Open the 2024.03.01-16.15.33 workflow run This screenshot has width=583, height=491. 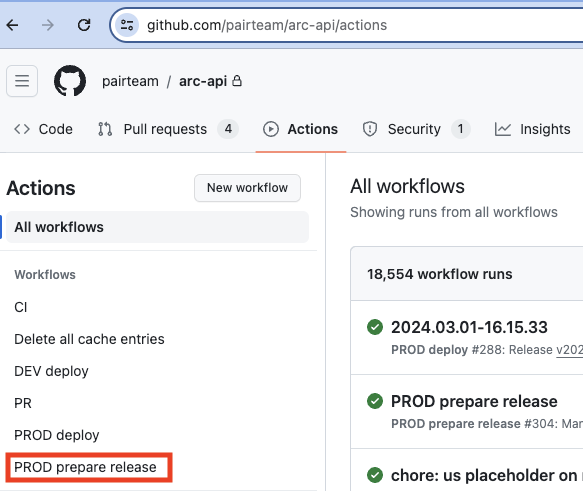pyautogui.click(x=469, y=327)
